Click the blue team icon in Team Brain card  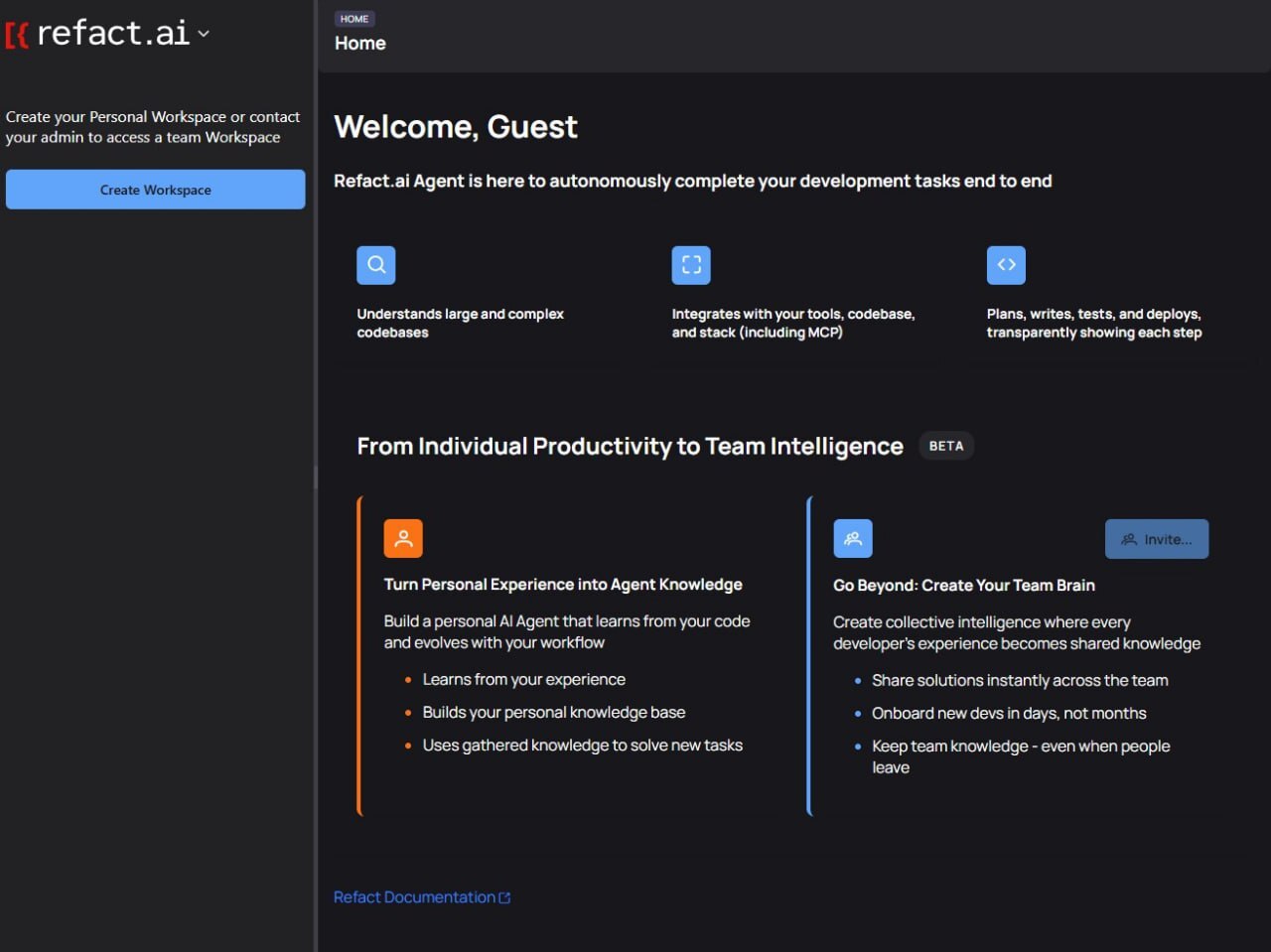coord(853,539)
